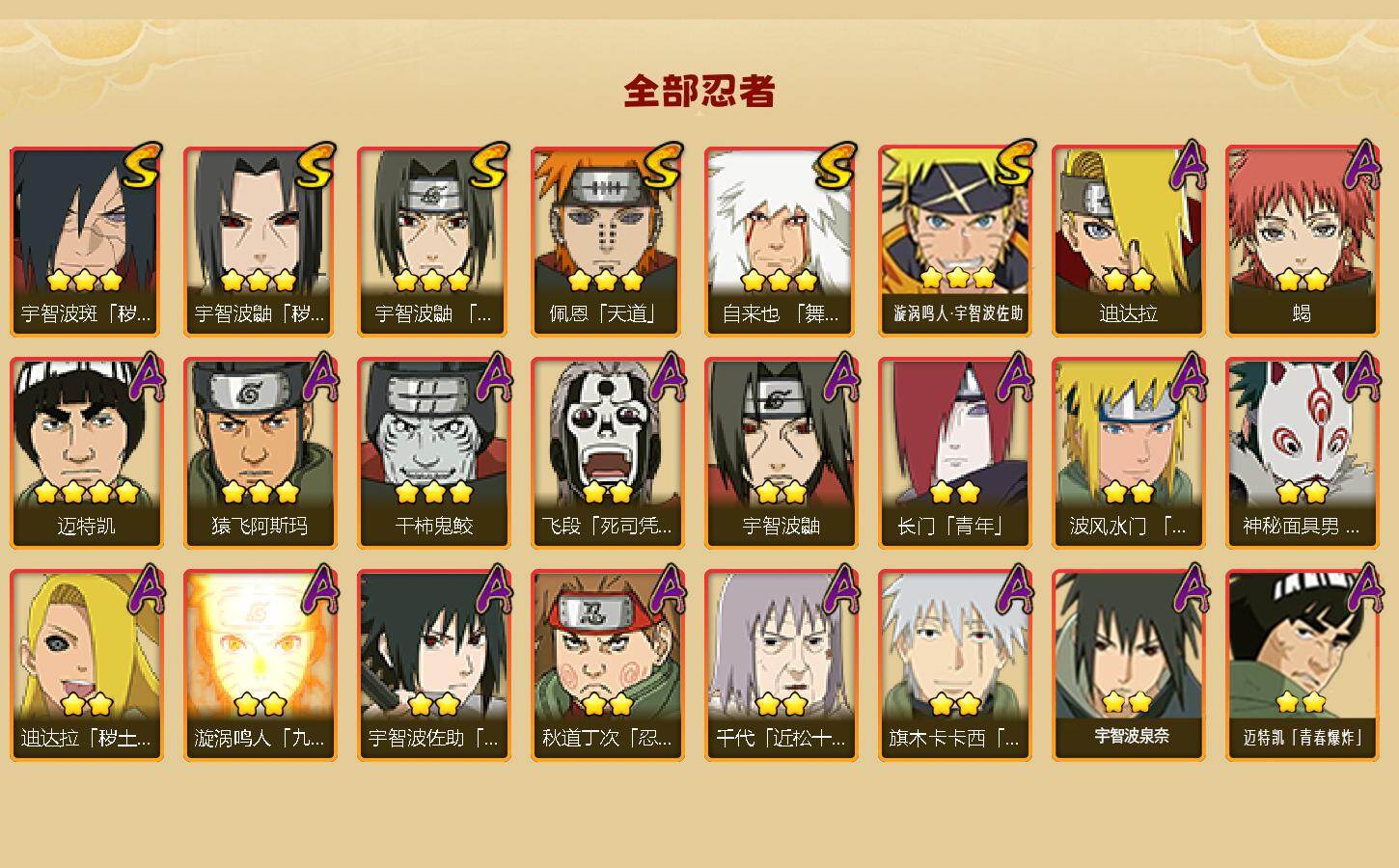This screenshot has height=868, width=1399.
Task: Click the S rank badge on 自来也 card
Action: pos(836,166)
